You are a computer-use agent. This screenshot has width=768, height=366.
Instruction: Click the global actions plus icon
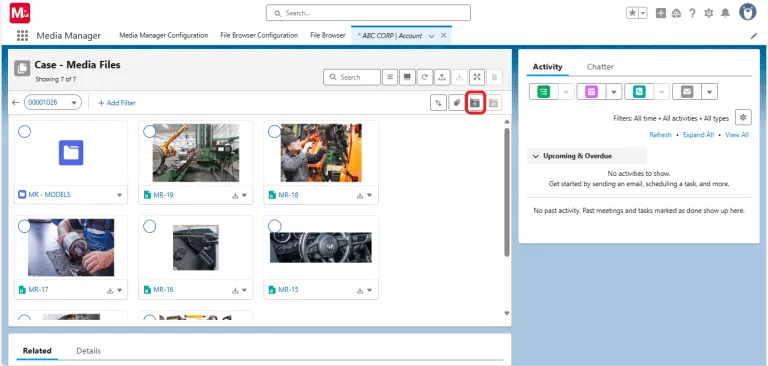[661, 13]
